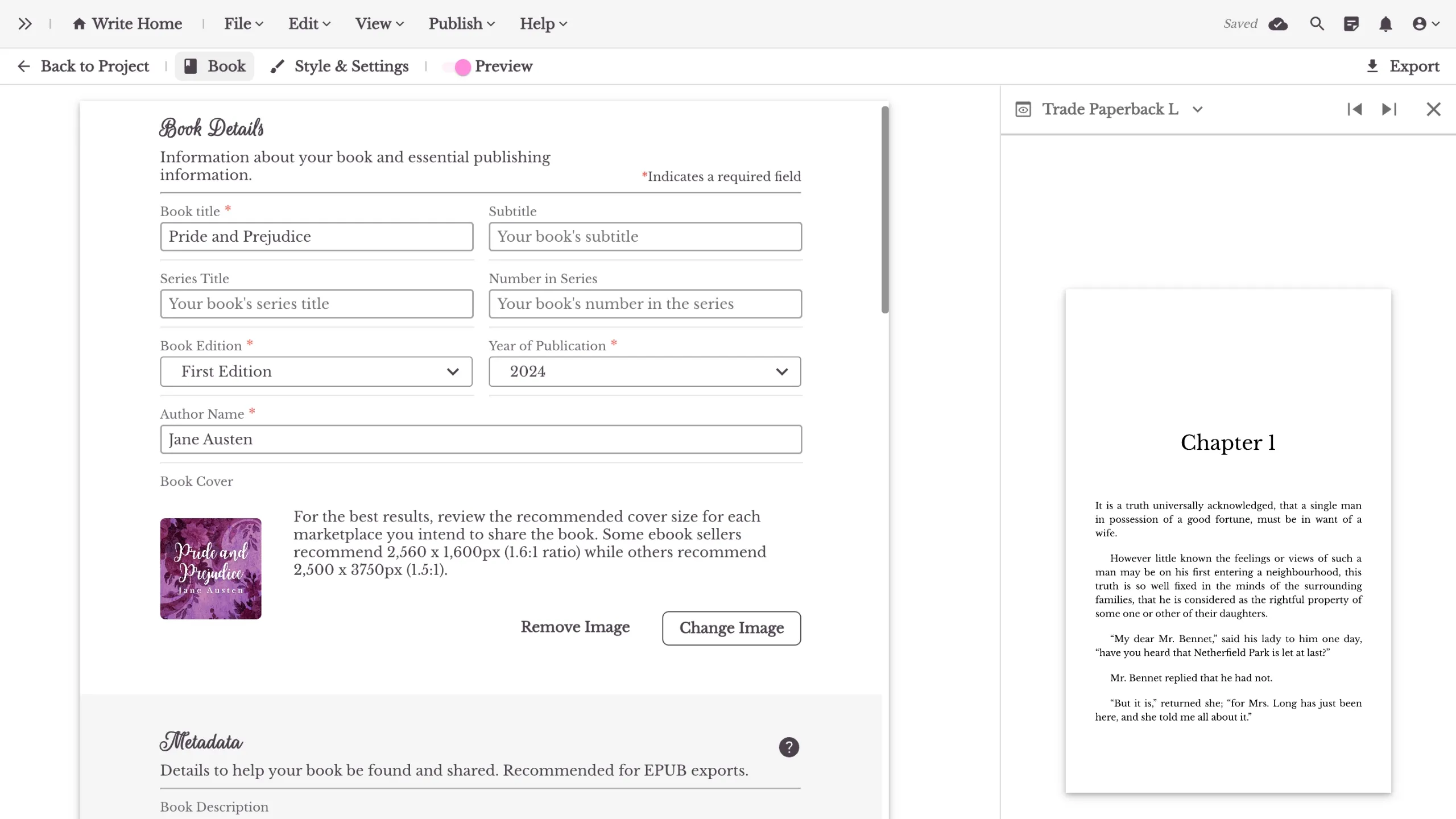Image resolution: width=1456 pixels, height=819 pixels.
Task: Click the Export button
Action: point(1403,67)
